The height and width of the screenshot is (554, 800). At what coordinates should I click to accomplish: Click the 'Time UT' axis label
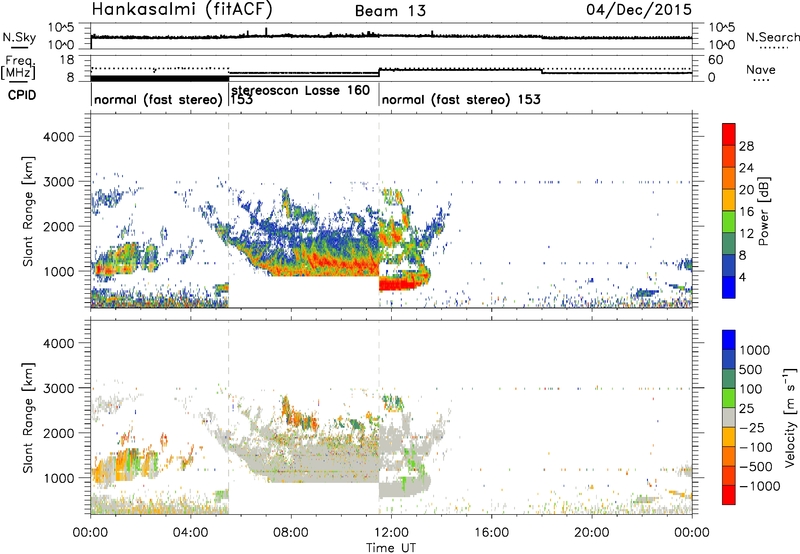click(x=391, y=548)
